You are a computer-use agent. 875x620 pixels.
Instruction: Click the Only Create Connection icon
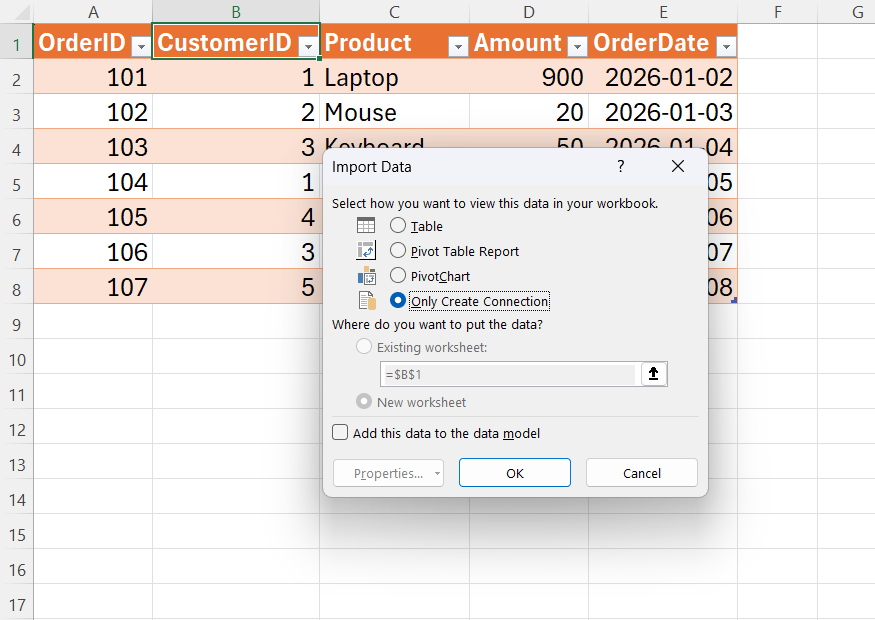tap(367, 301)
